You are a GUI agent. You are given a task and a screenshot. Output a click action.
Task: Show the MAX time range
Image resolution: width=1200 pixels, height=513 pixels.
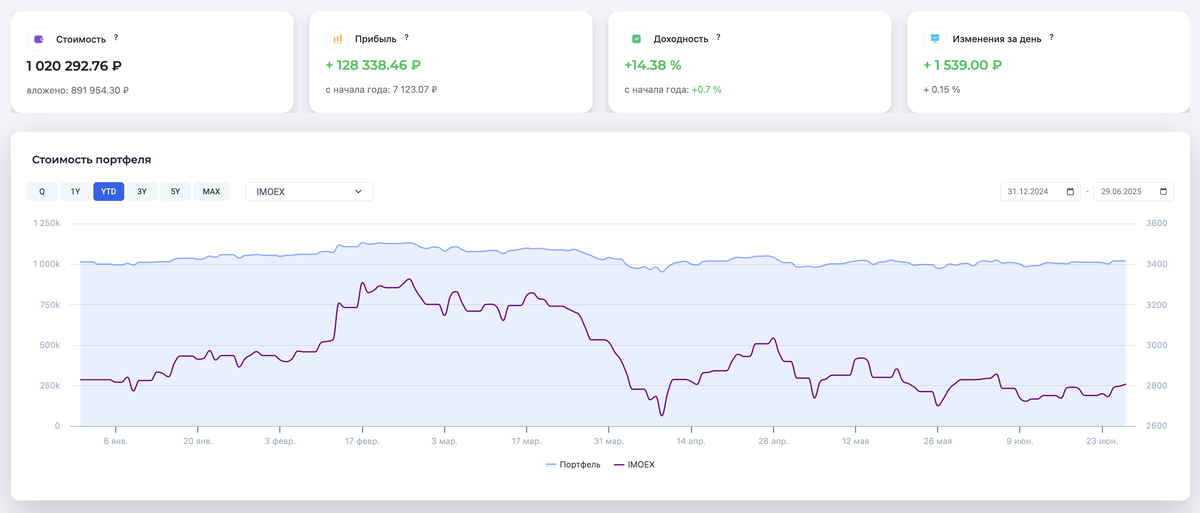(211, 192)
